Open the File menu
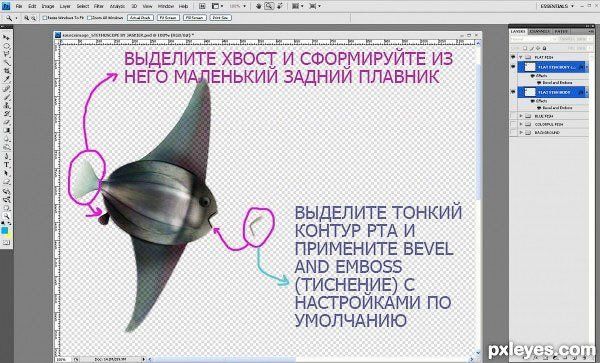The height and width of the screenshot is (363, 600). tap(19, 6)
